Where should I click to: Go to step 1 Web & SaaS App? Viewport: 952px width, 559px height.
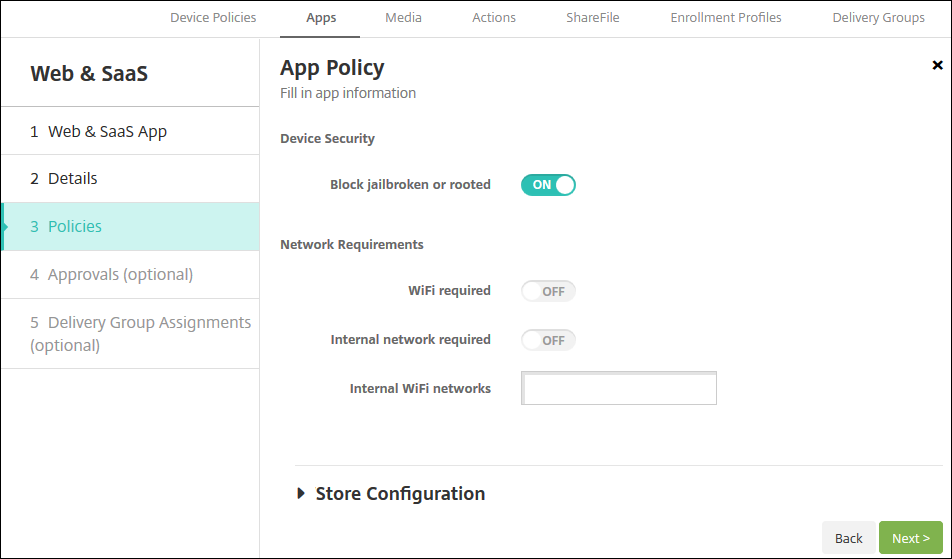coord(130,131)
